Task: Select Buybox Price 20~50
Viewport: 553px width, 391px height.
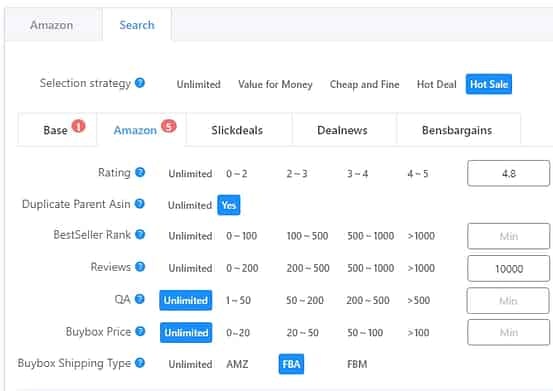Action: [x=302, y=332]
